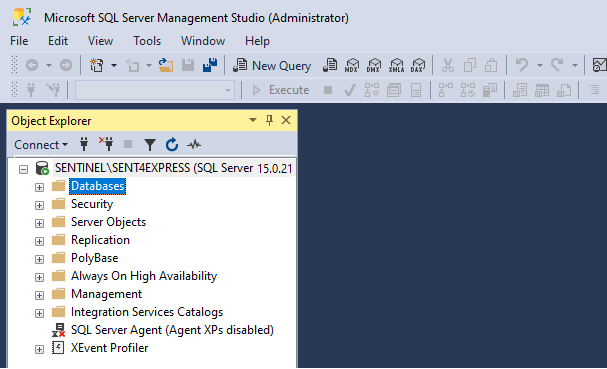The width and height of the screenshot is (607, 369).
Task: Open the Navigate Backward history dropdown arrow
Action: (x=49, y=65)
